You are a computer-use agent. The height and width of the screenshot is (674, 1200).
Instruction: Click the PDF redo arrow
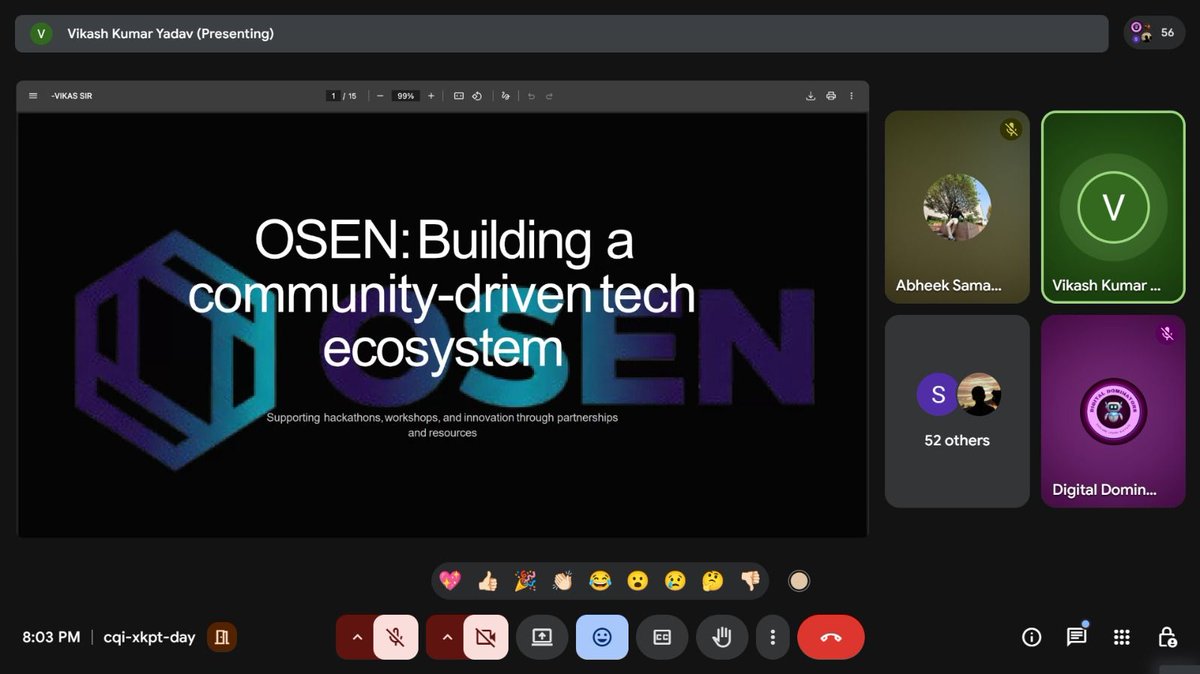[x=549, y=96]
